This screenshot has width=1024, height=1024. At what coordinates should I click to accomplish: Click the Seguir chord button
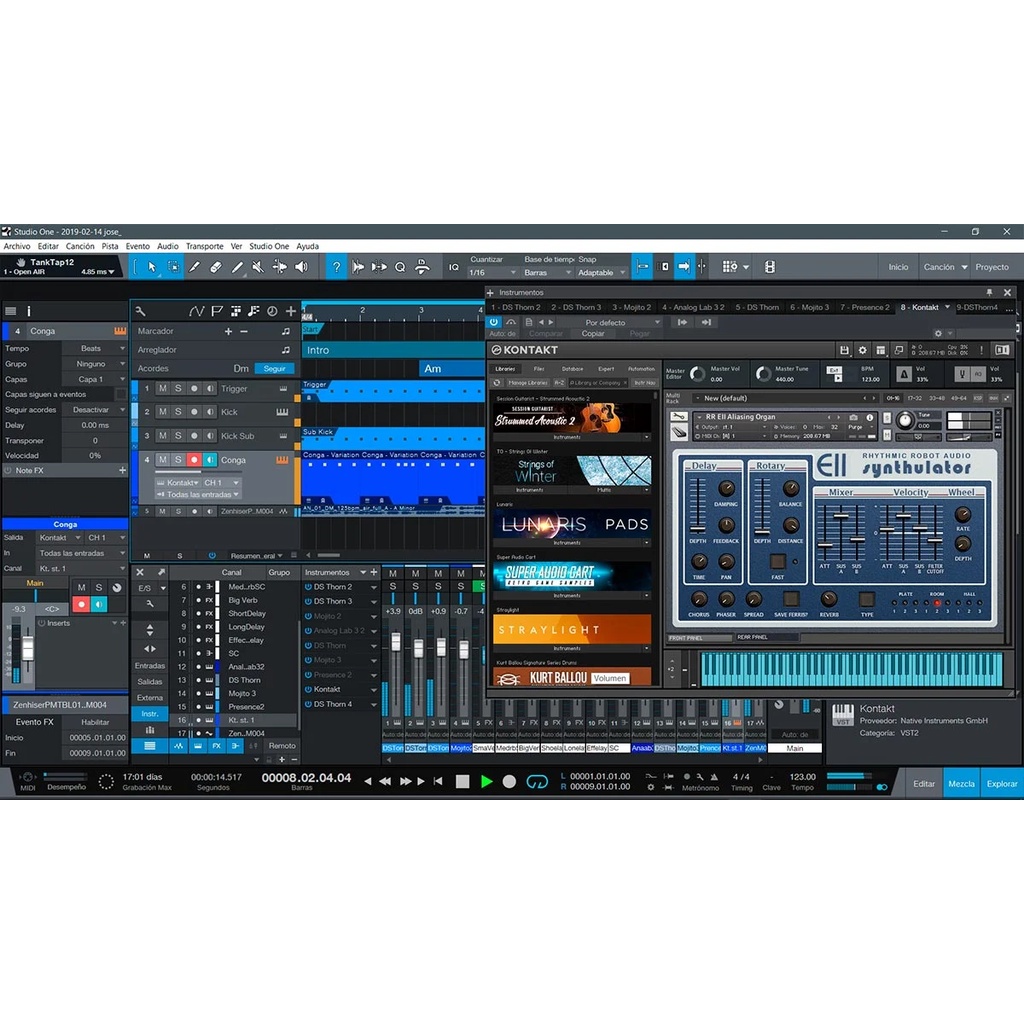point(274,369)
